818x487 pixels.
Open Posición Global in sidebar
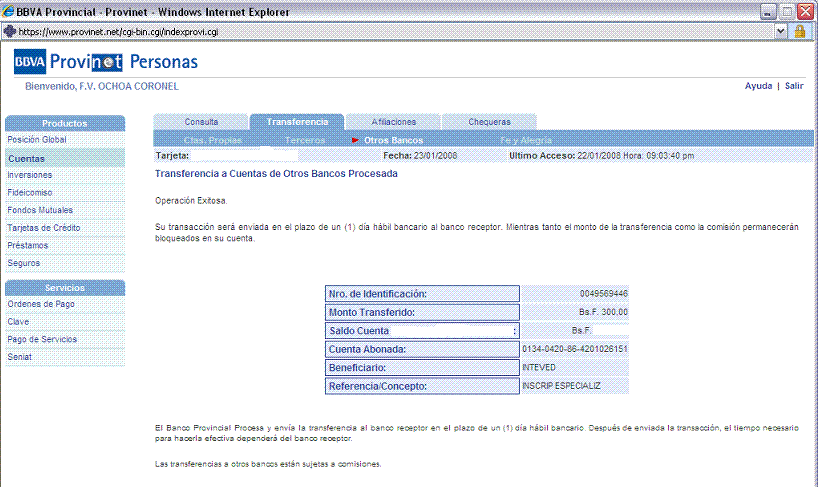37,140
